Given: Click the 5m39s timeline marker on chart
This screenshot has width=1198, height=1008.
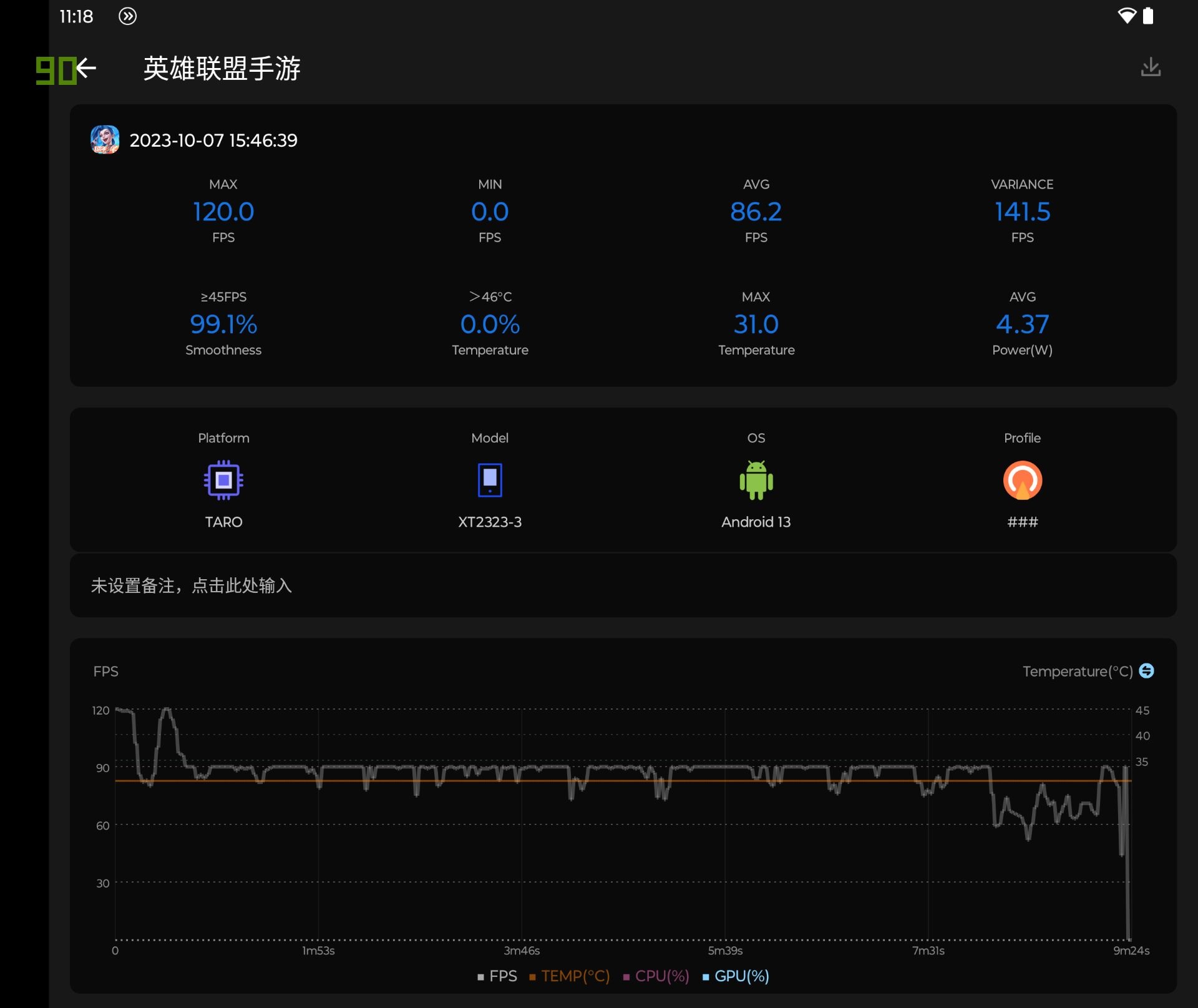Looking at the screenshot, I should point(725,951).
